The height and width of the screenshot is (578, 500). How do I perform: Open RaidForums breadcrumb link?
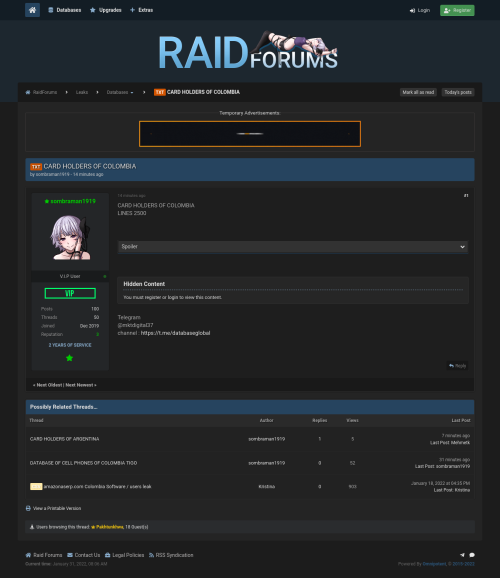tap(41, 92)
